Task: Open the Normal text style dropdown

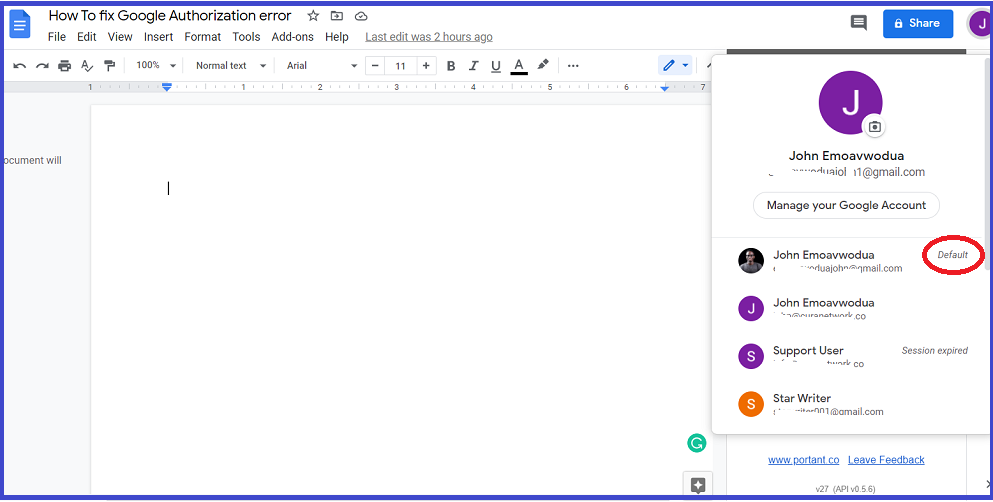Action: pos(231,65)
